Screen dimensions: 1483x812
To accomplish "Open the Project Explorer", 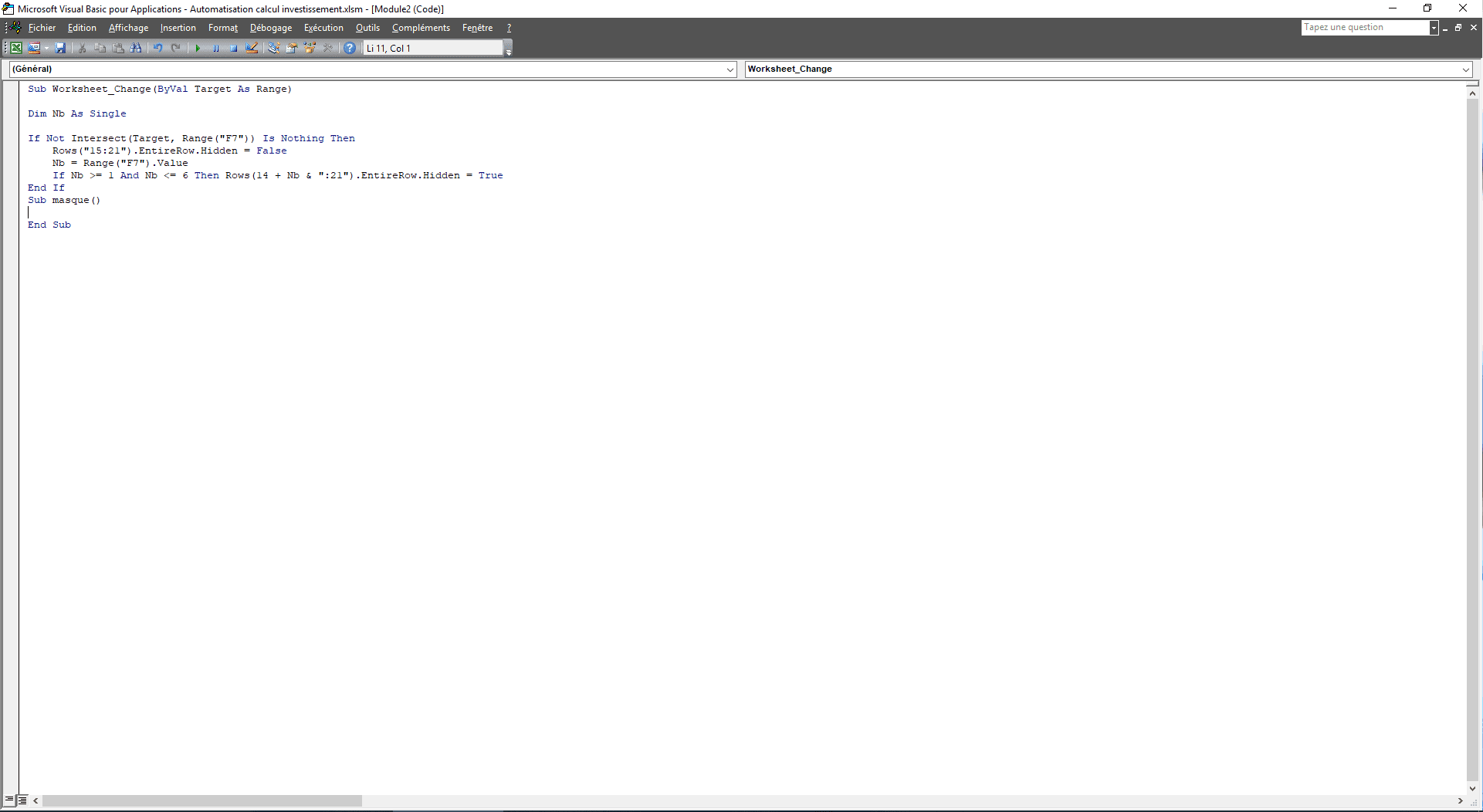I will (x=273, y=48).
